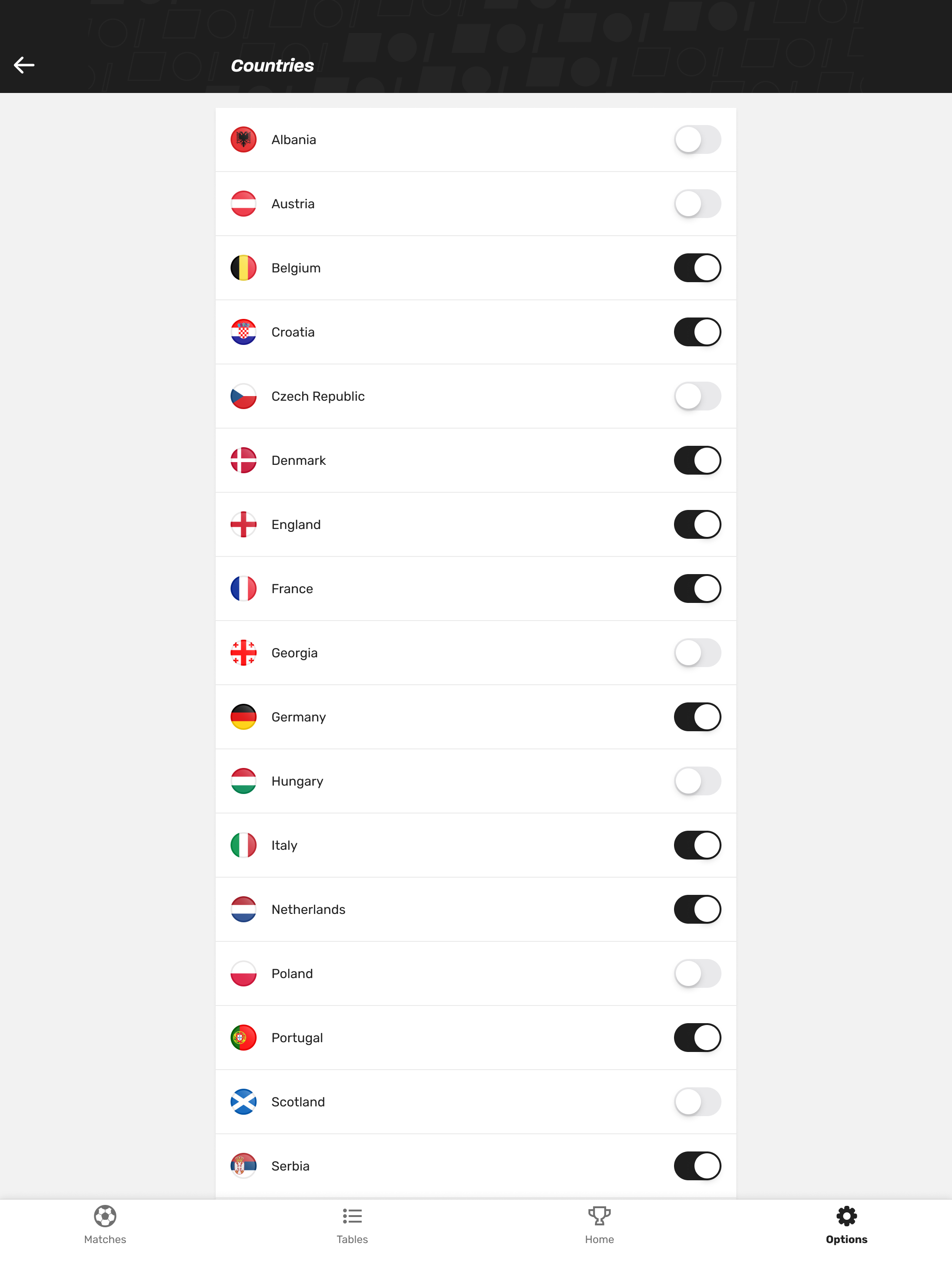Click the Portugal flag icon
The image size is (952, 1270).
click(244, 1038)
